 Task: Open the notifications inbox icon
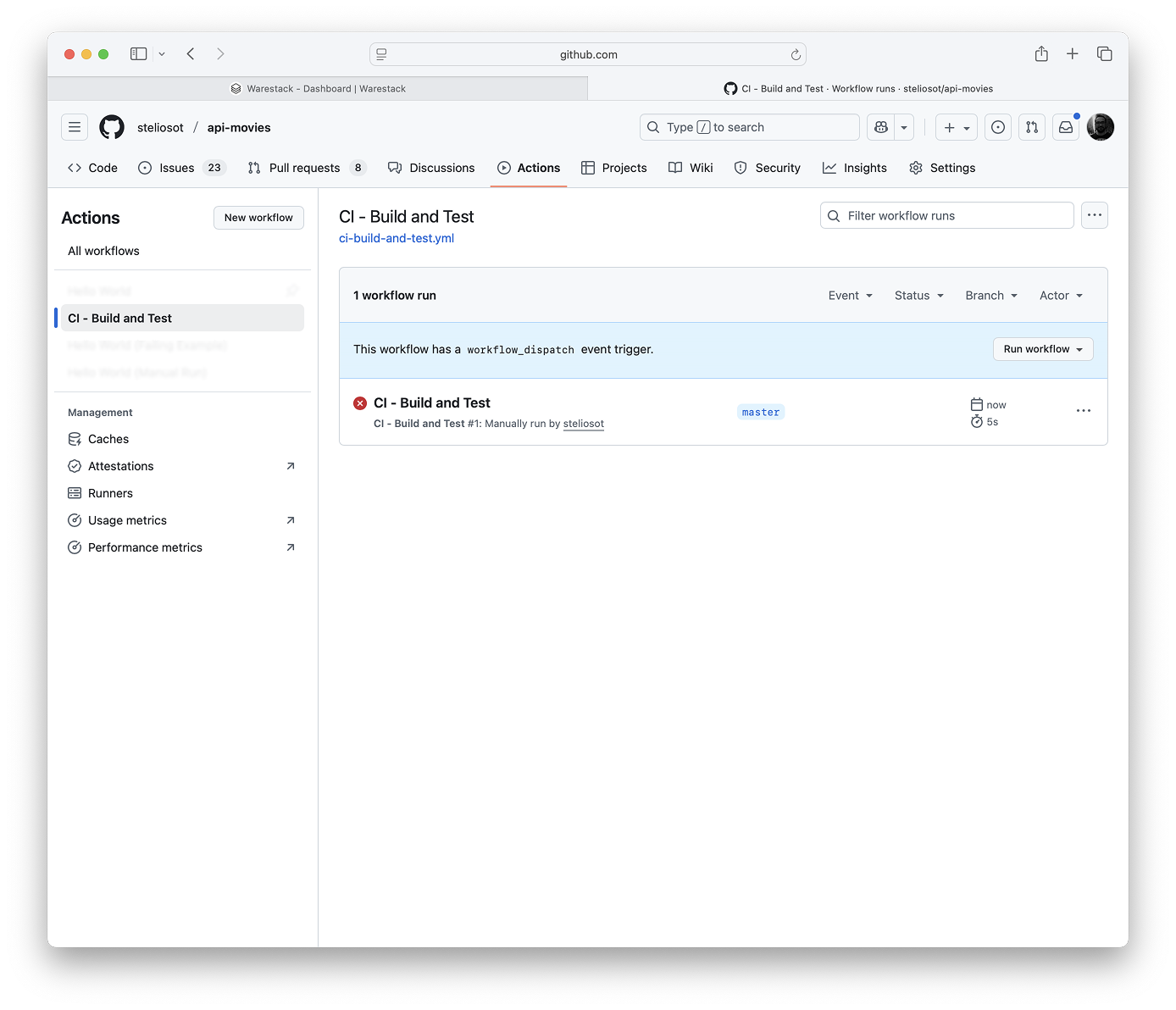click(x=1066, y=127)
